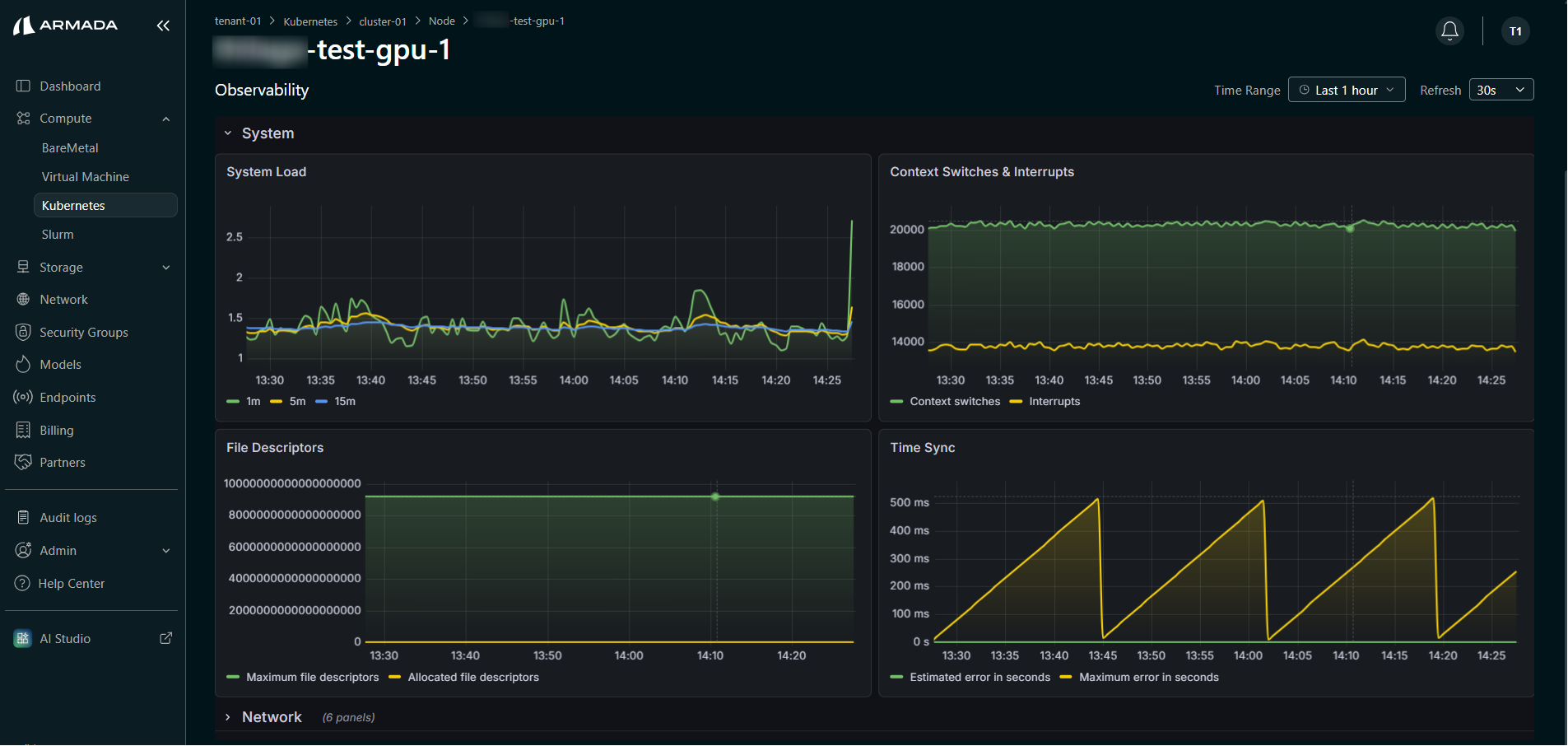
Task: Collapse the System section
Action: point(228,133)
